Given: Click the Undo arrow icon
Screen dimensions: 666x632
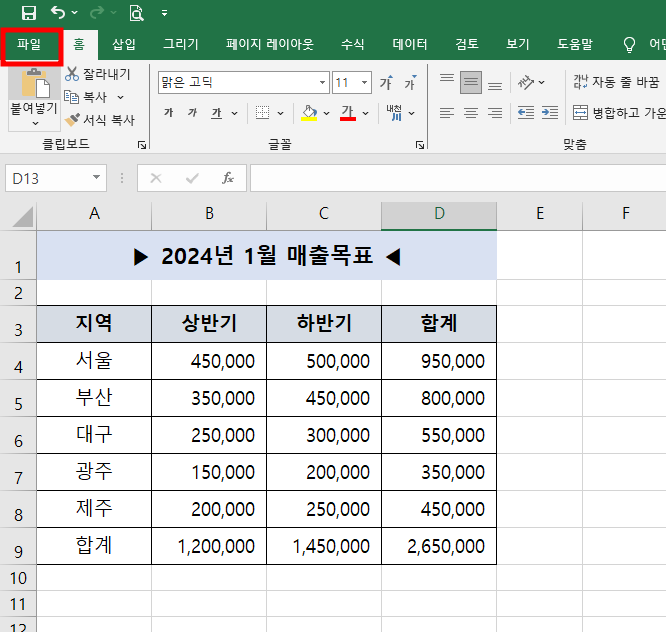Looking at the screenshot, I should 58,12.
